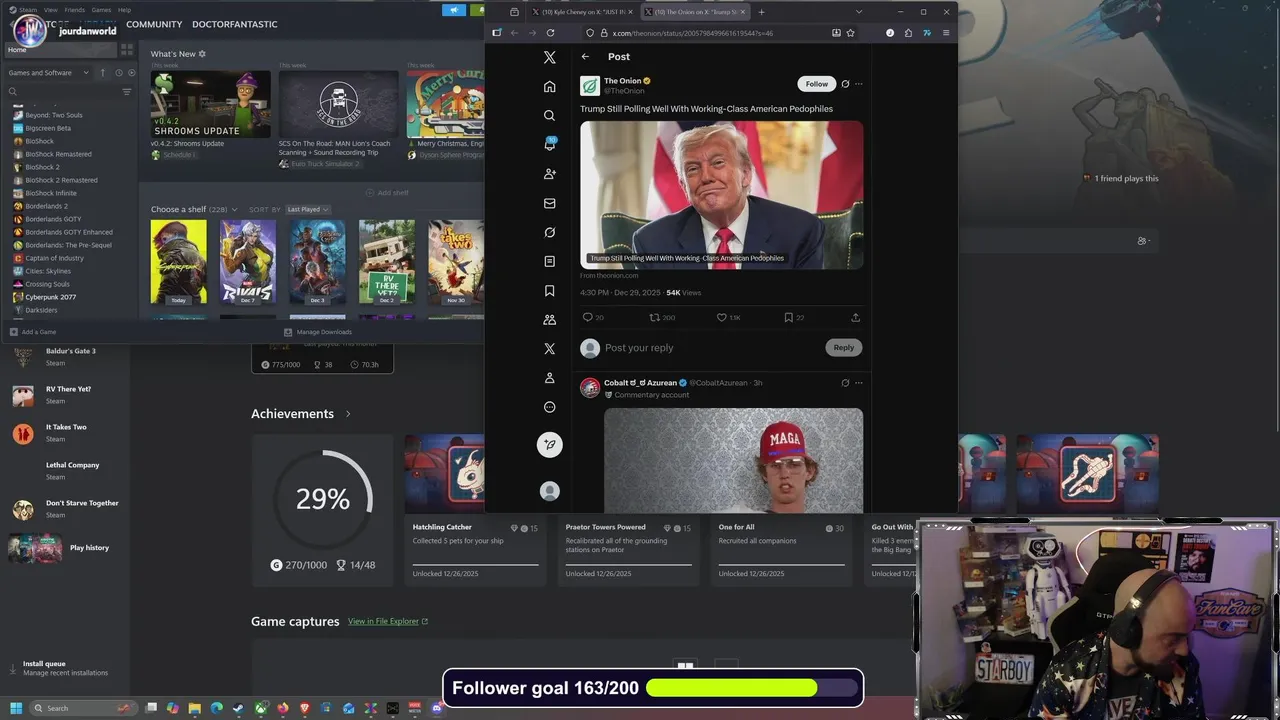Open Play history in background Steam

pyautogui.click(x=89, y=548)
